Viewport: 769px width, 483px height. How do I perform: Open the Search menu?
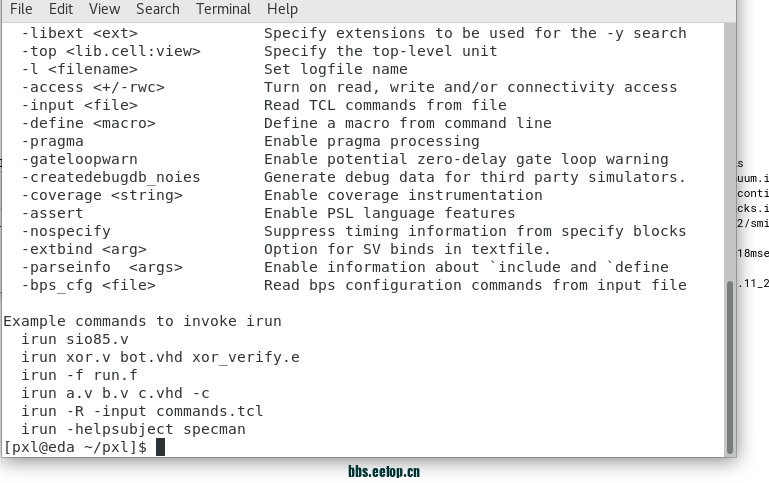158,9
